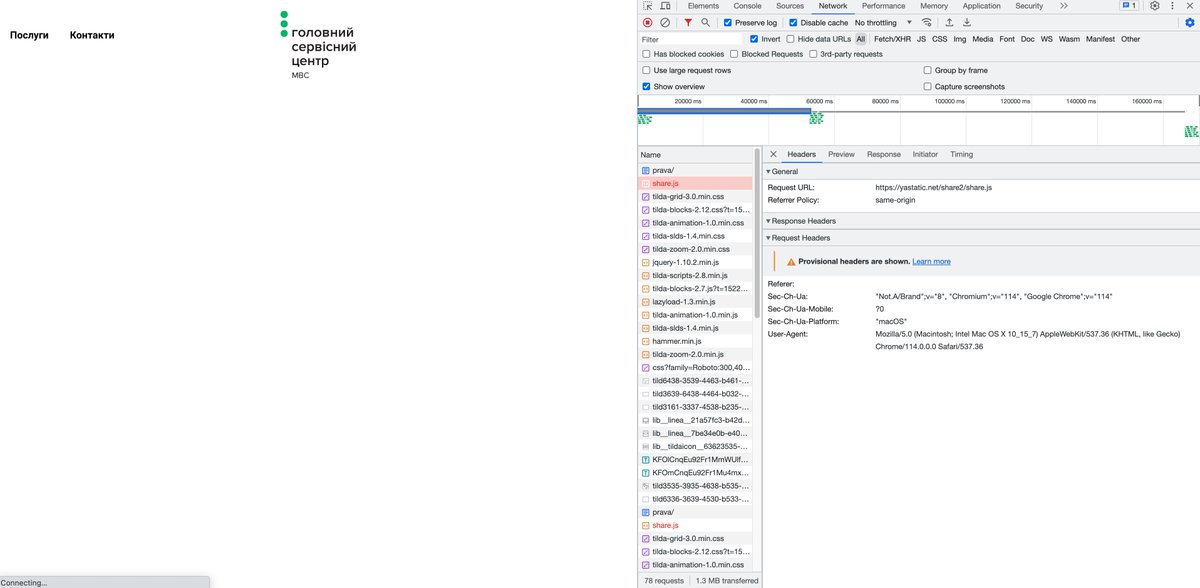This screenshot has width=1200, height=588.
Task: Open DevTools three-dot customize menu
Action: coord(1172,6)
